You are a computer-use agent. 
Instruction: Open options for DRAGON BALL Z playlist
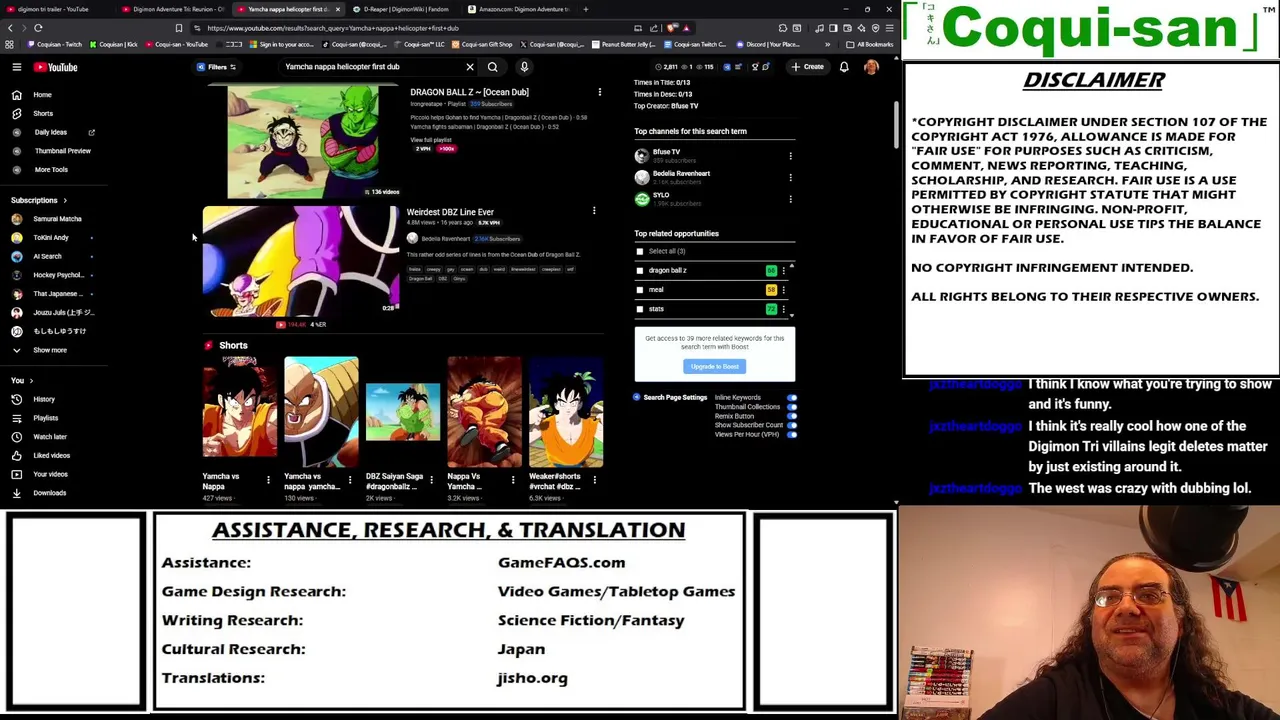point(600,92)
